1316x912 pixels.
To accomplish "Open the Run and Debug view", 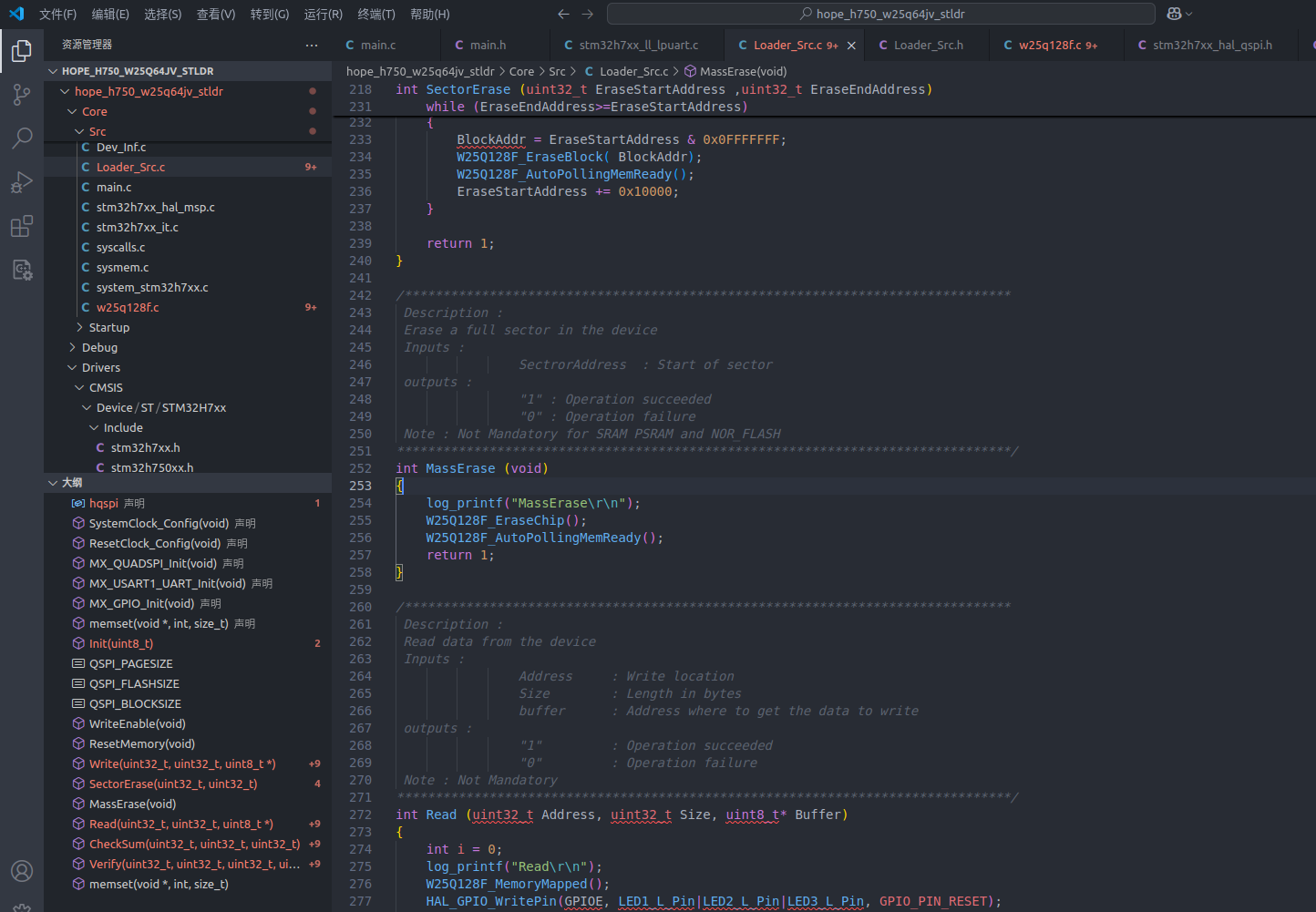I will [21, 182].
